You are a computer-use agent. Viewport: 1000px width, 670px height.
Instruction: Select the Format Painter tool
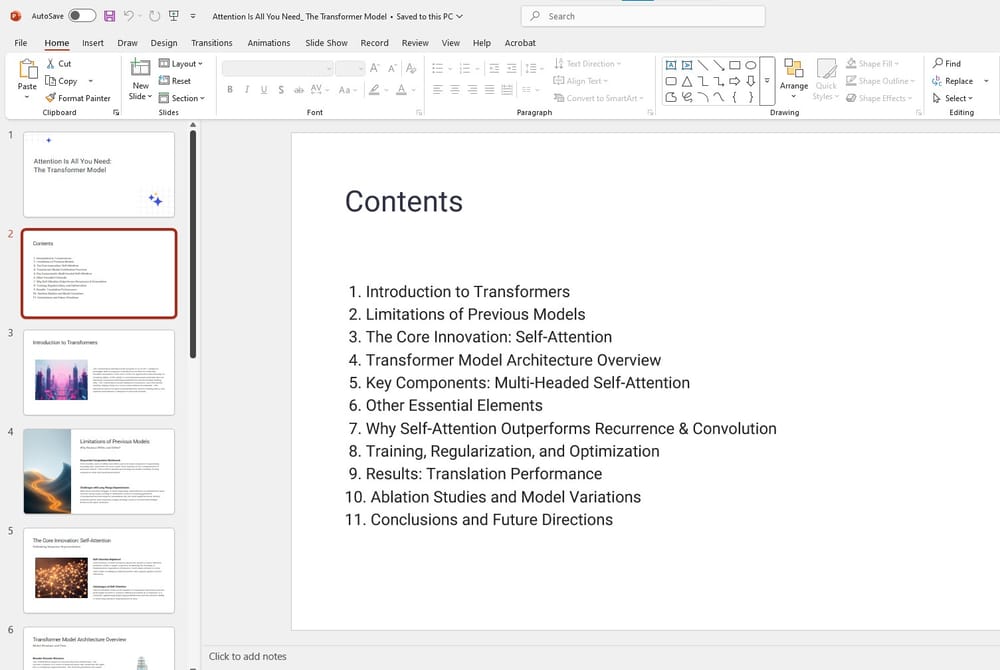78,98
